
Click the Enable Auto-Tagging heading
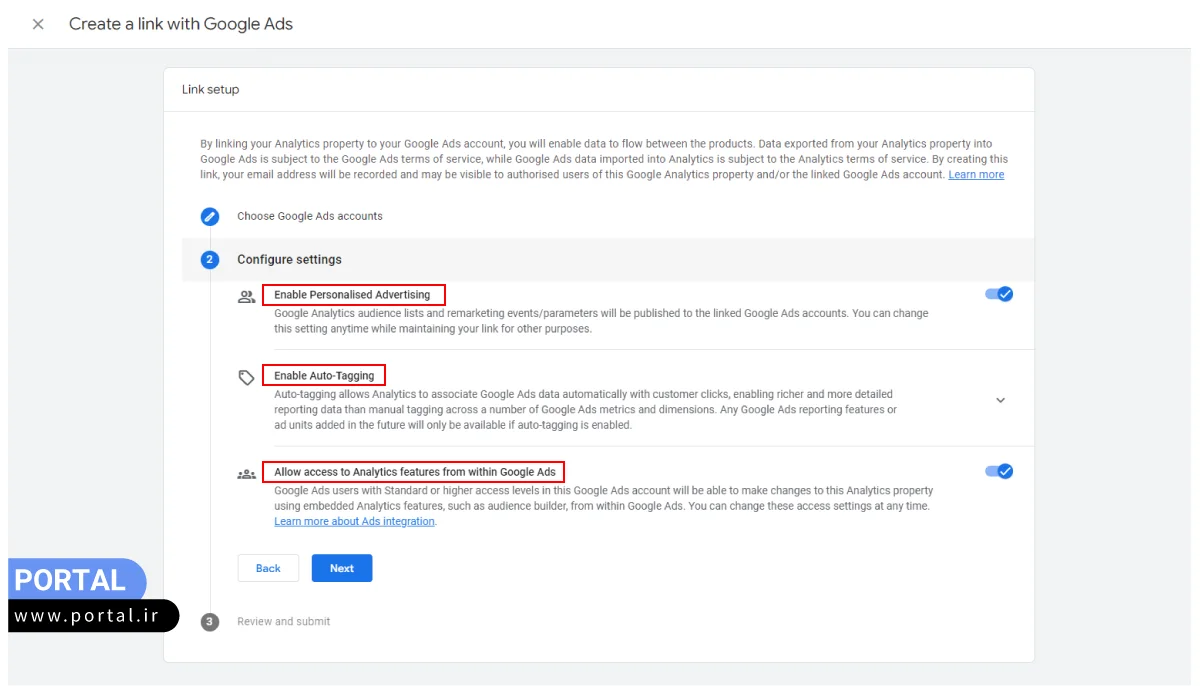pos(324,376)
